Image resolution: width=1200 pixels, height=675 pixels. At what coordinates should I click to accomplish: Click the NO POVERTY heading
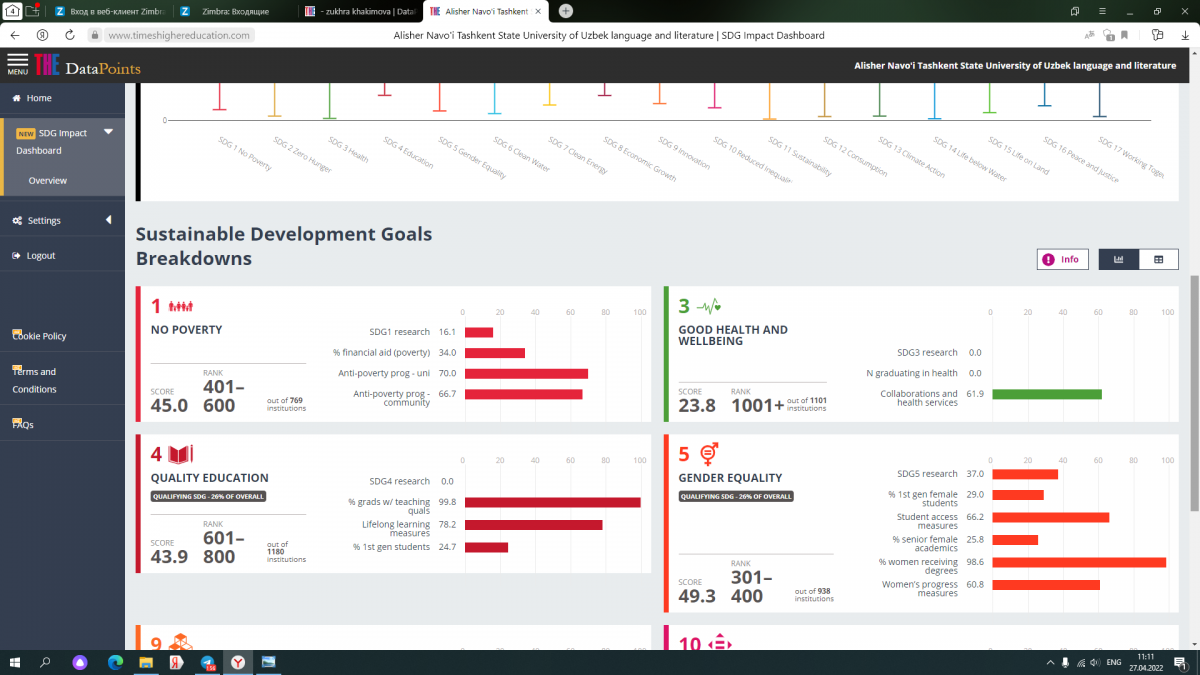(186, 330)
